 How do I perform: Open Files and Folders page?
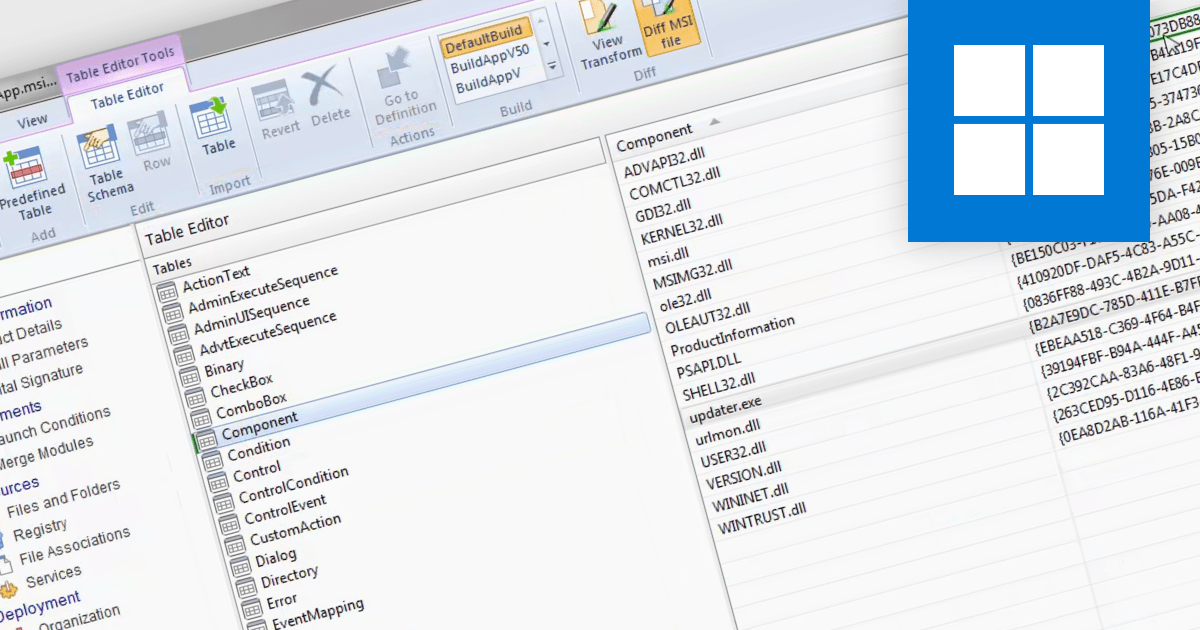[x=62, y=498]
